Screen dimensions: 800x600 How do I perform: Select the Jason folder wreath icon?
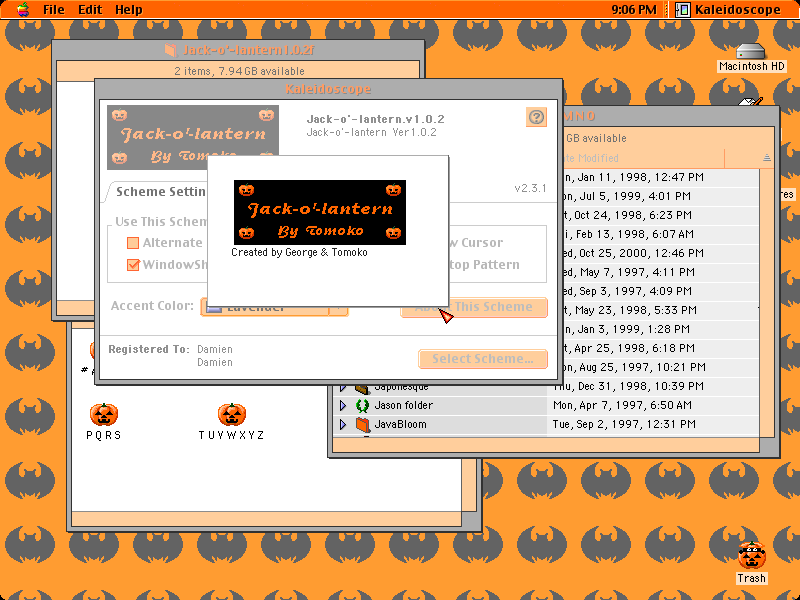pos(362,406)
